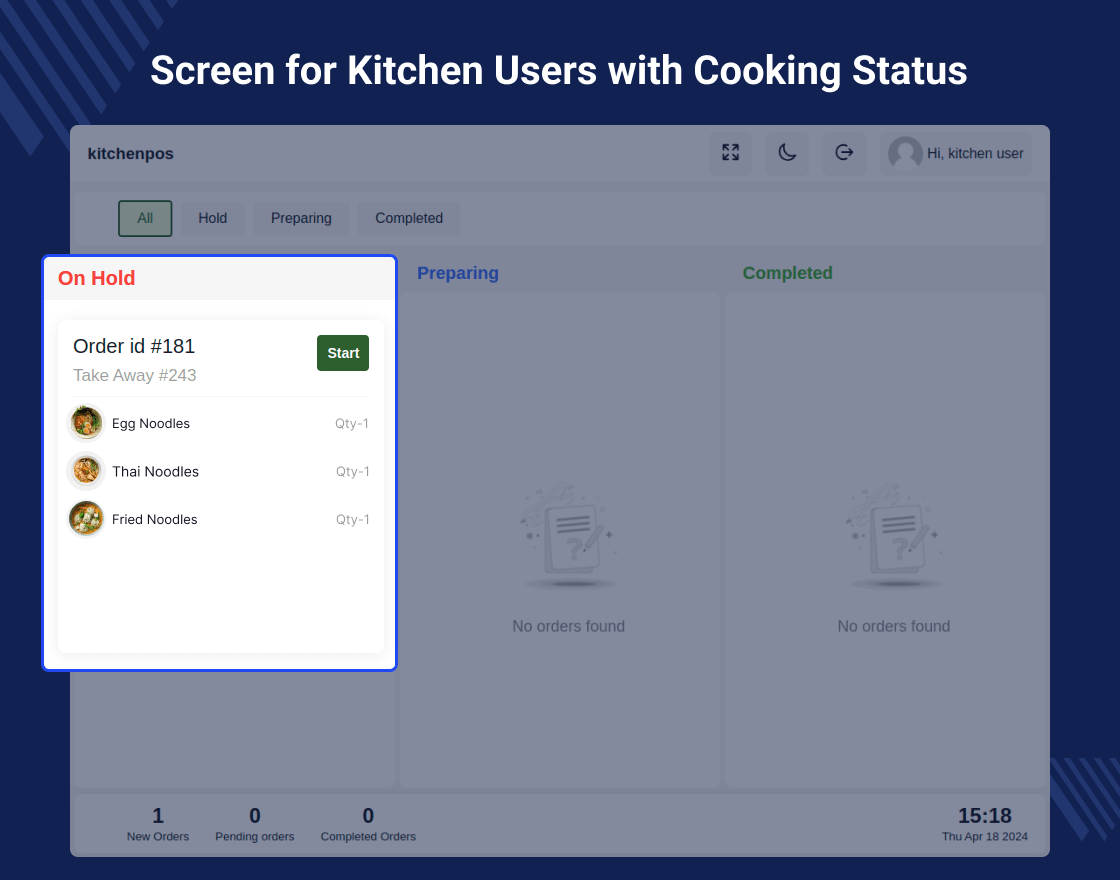Click the Completed column header
This screenshot has height=880, width=1120.
(x=787, y=272)
